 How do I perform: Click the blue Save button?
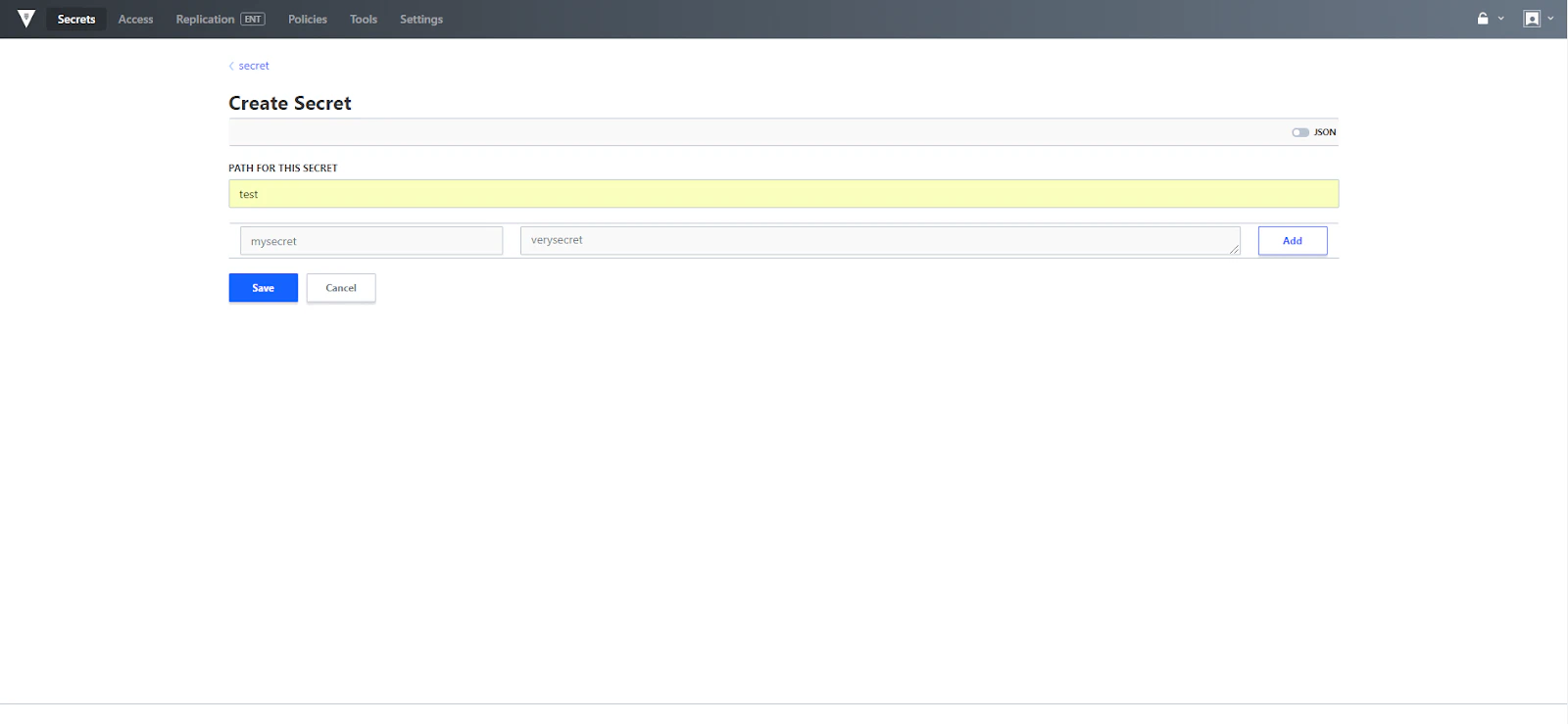point(264,288)
